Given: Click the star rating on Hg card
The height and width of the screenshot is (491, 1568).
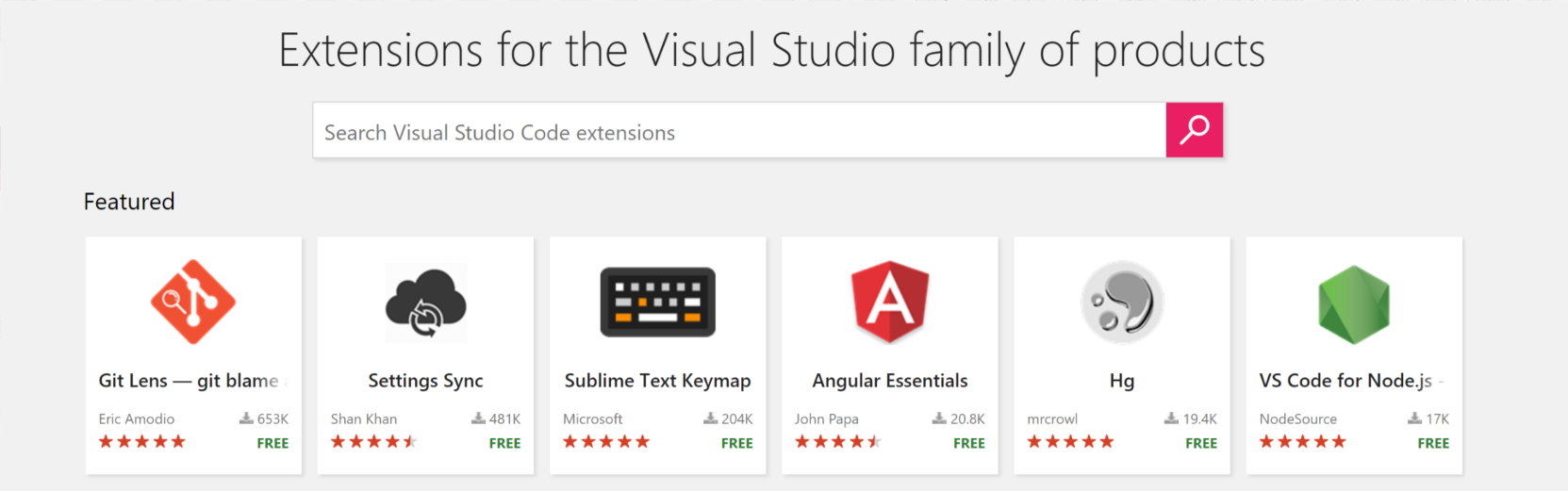Looking at the screenshot, I should pyautogui.click(x=1070, y=441).
